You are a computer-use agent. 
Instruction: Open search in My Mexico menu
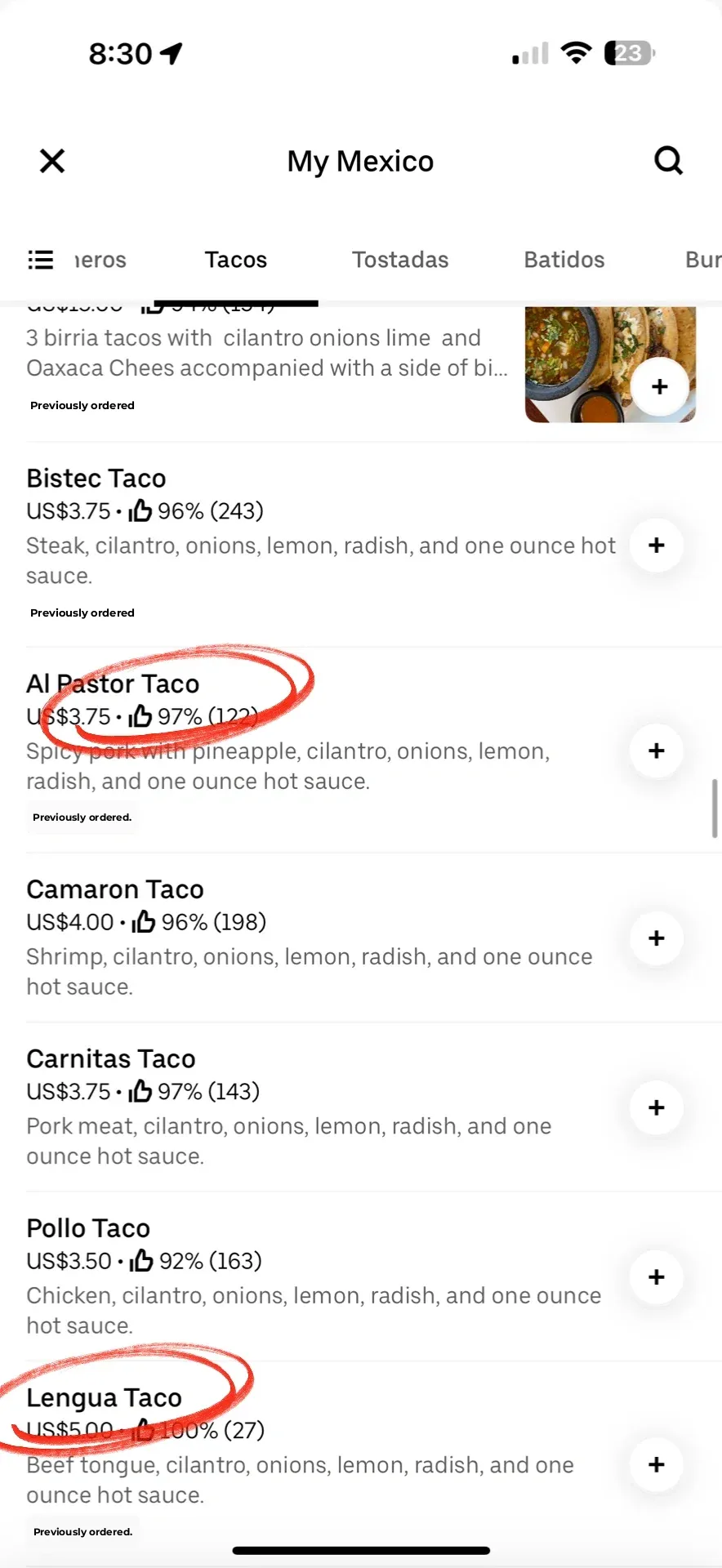668,161
